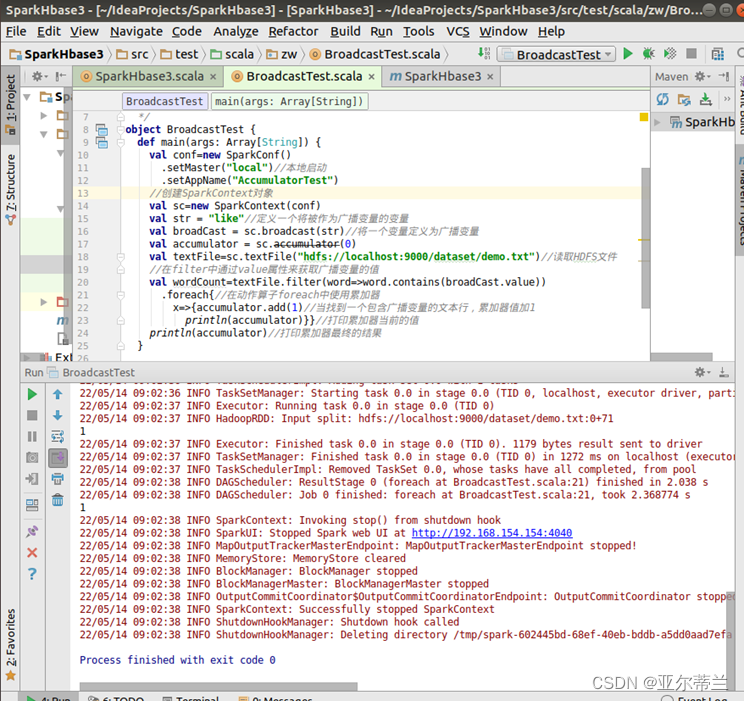Rerun BroadcastTest from the Run panel
This screenshot has height=701, width=744.
(32, 394)
